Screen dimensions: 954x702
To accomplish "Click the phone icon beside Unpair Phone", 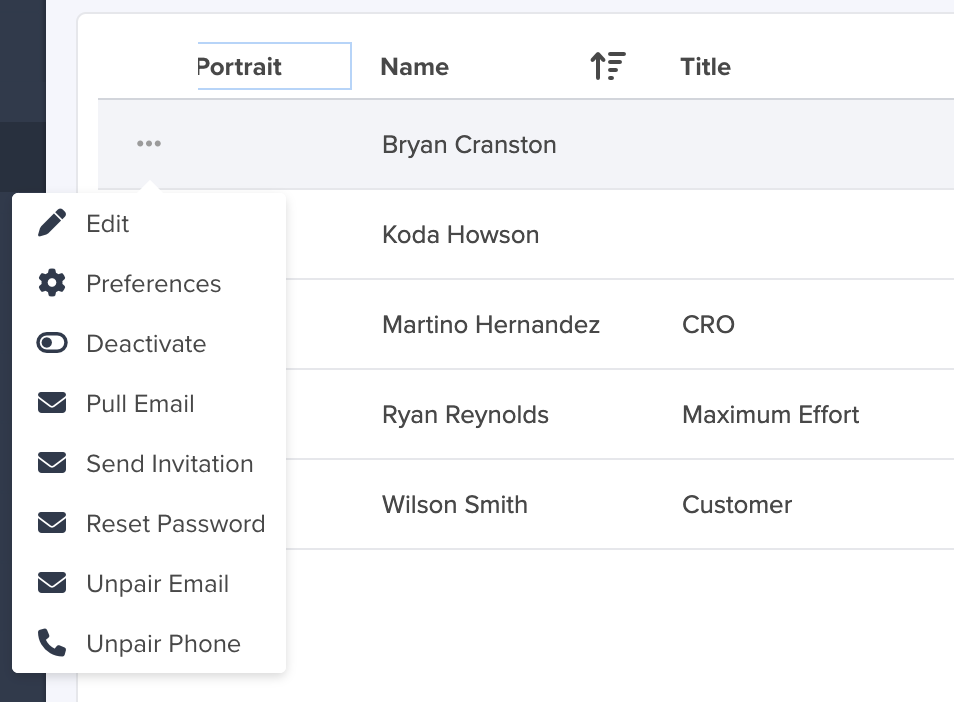I will (52, 643).
